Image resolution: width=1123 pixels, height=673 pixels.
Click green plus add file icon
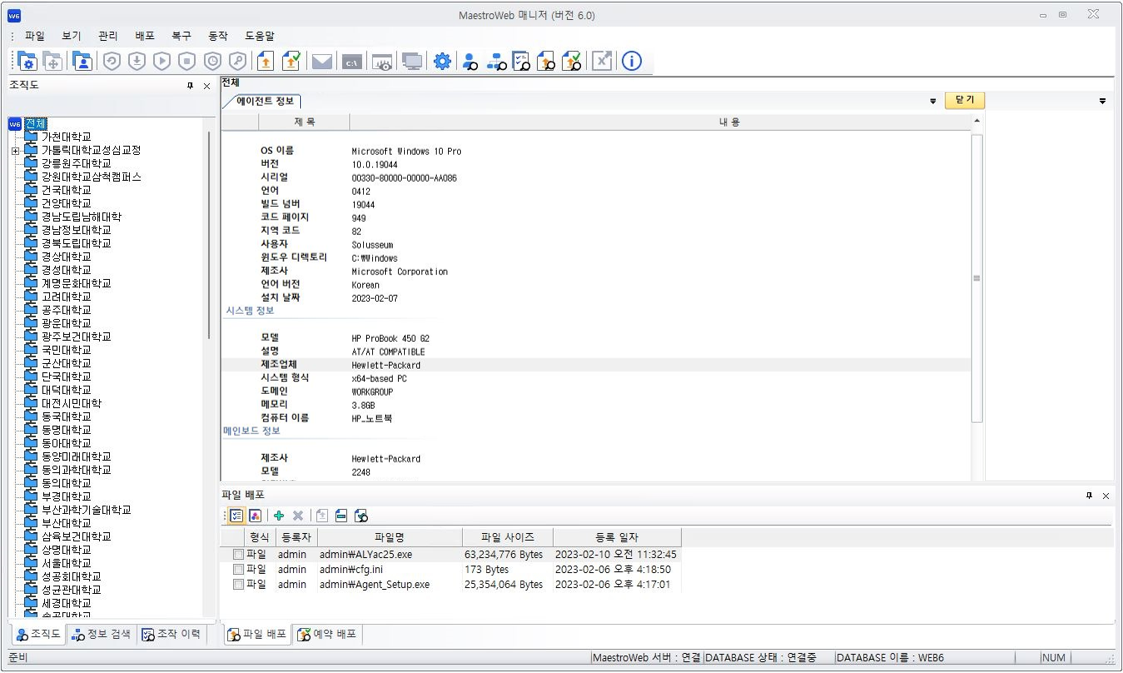click(x=279, y=516)
